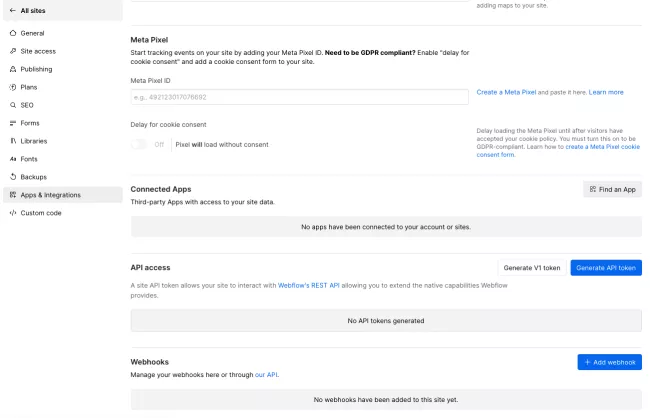This screenshot has height=418, width=650.
Task: Click the grid icon in Find an App
Action: [x=593, y=189]
